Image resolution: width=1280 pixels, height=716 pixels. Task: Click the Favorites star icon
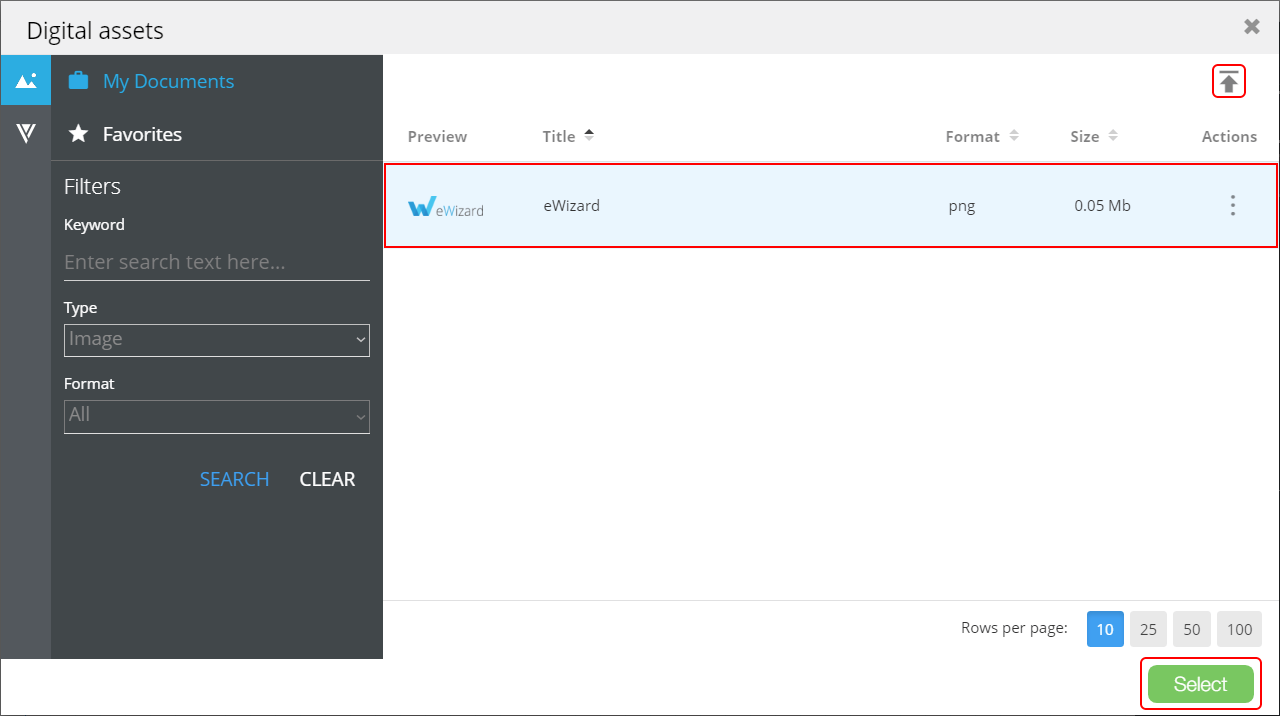point(78,134)
